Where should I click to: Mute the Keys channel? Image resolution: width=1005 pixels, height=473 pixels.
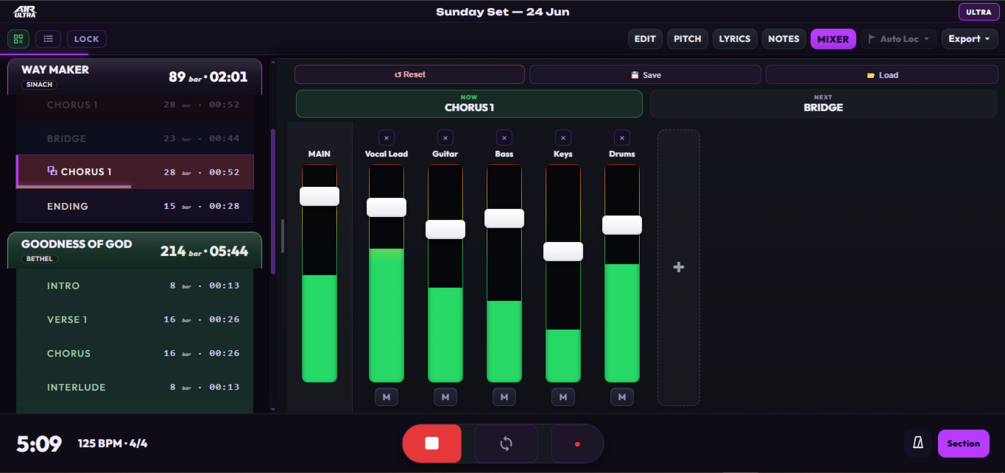[563, 397]
